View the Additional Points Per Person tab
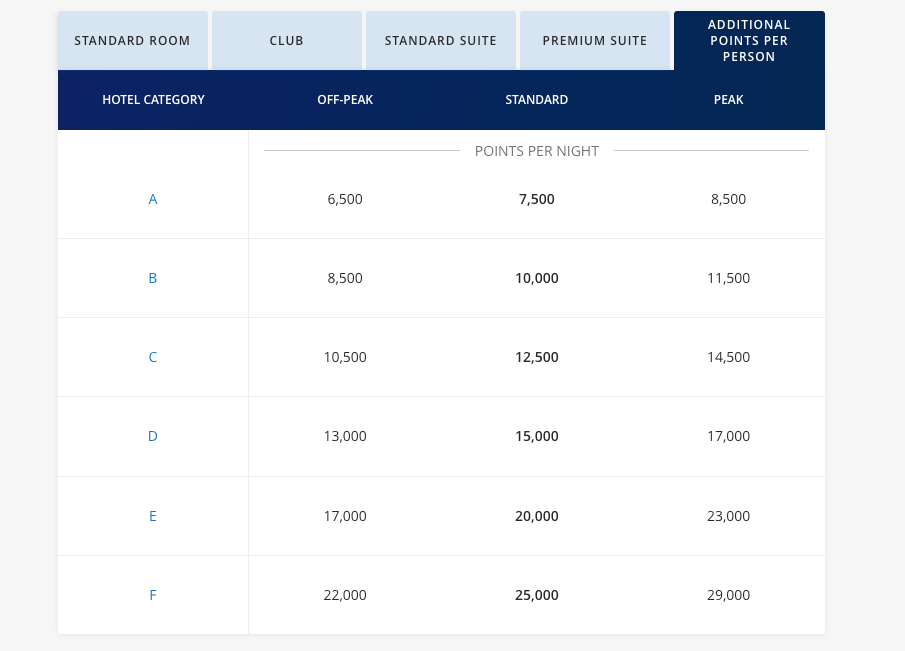Image resolution: width=905 pixels, height=651 pixels. [x=748, y=40]
